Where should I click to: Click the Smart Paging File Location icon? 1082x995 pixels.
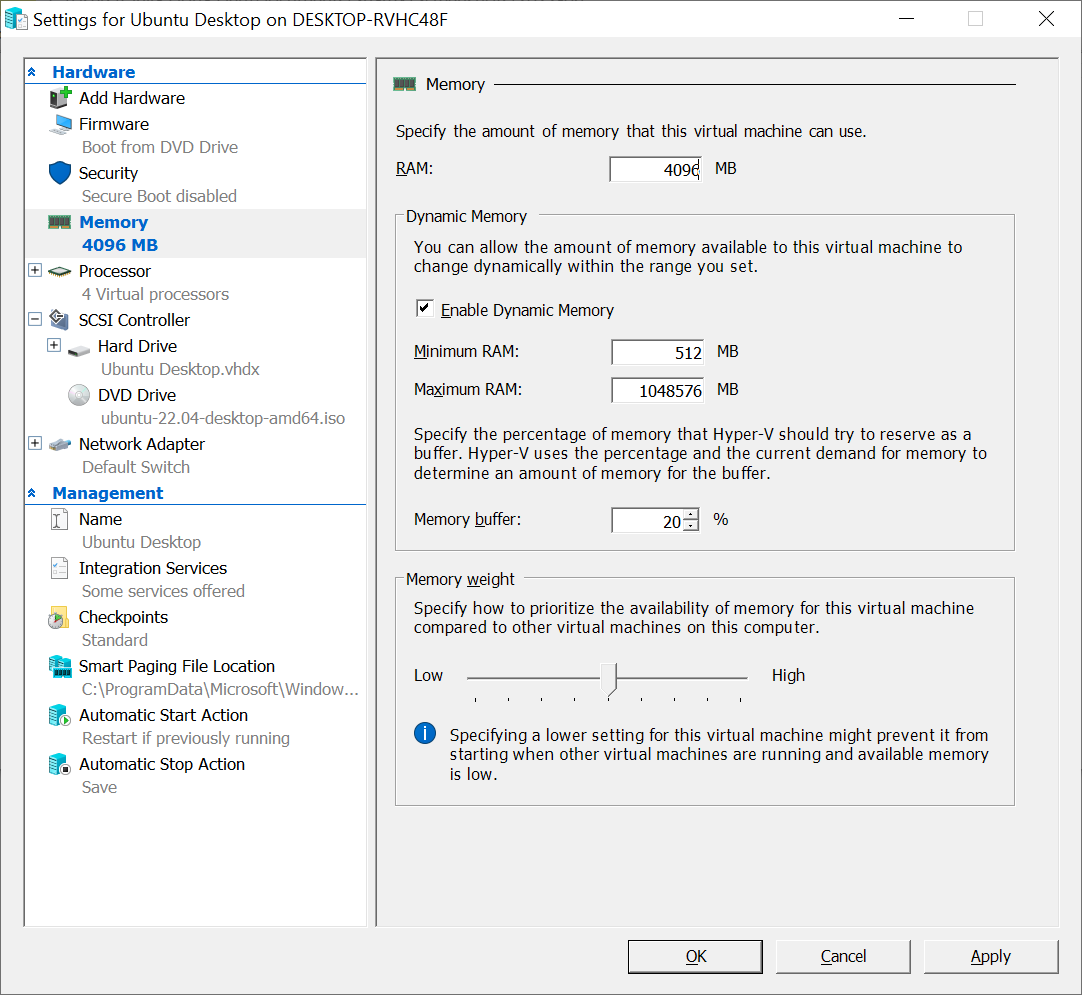60,667
